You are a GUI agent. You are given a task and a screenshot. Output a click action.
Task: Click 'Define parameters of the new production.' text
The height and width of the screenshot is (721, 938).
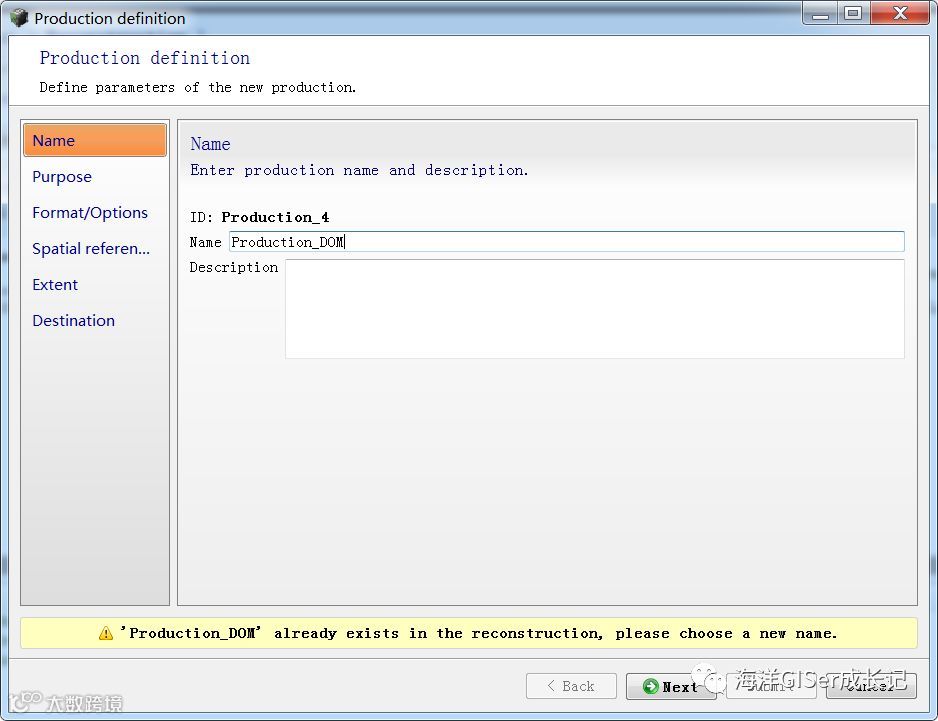coord(197,87)
